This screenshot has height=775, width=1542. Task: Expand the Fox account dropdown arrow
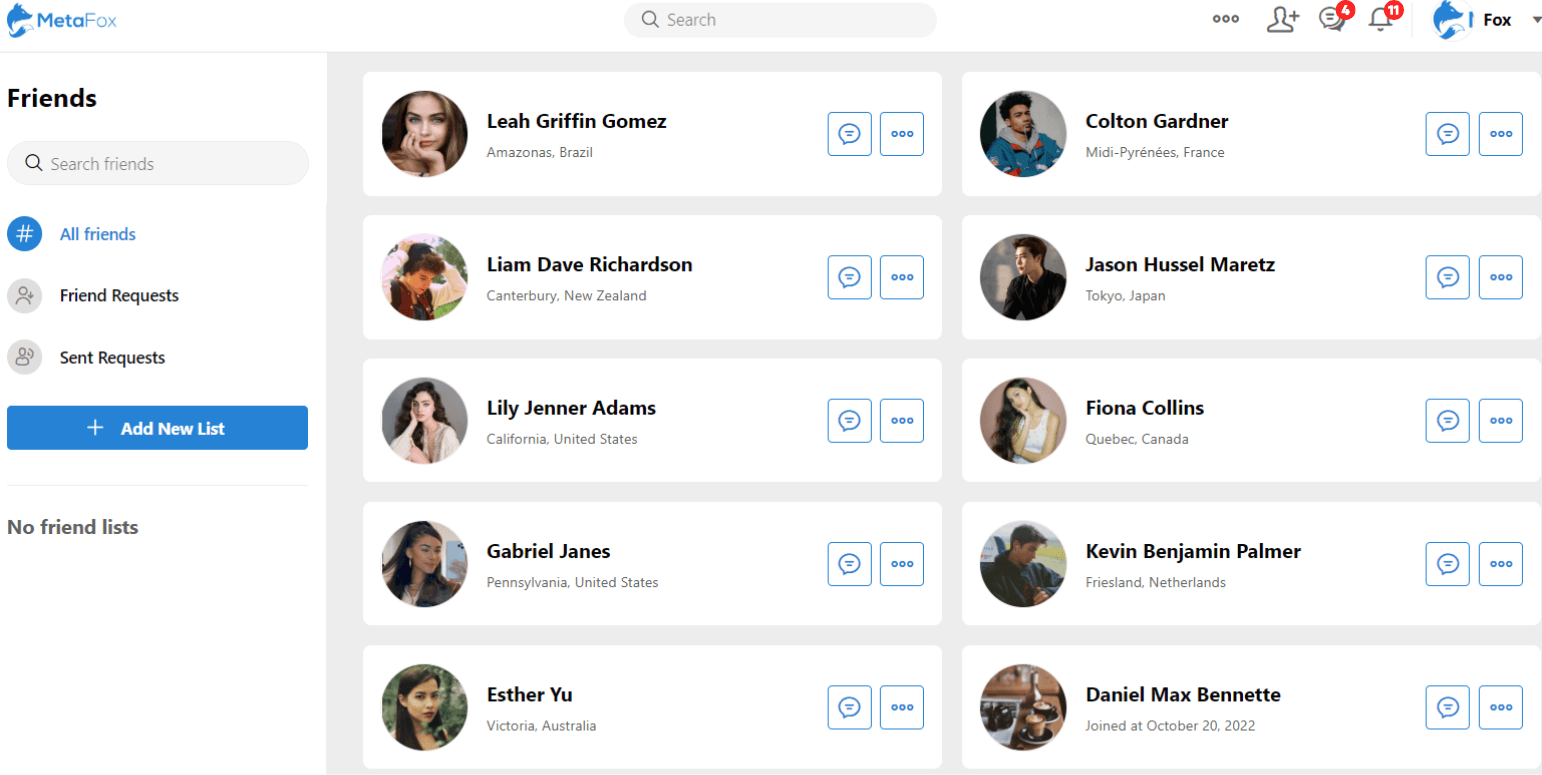1536,20
